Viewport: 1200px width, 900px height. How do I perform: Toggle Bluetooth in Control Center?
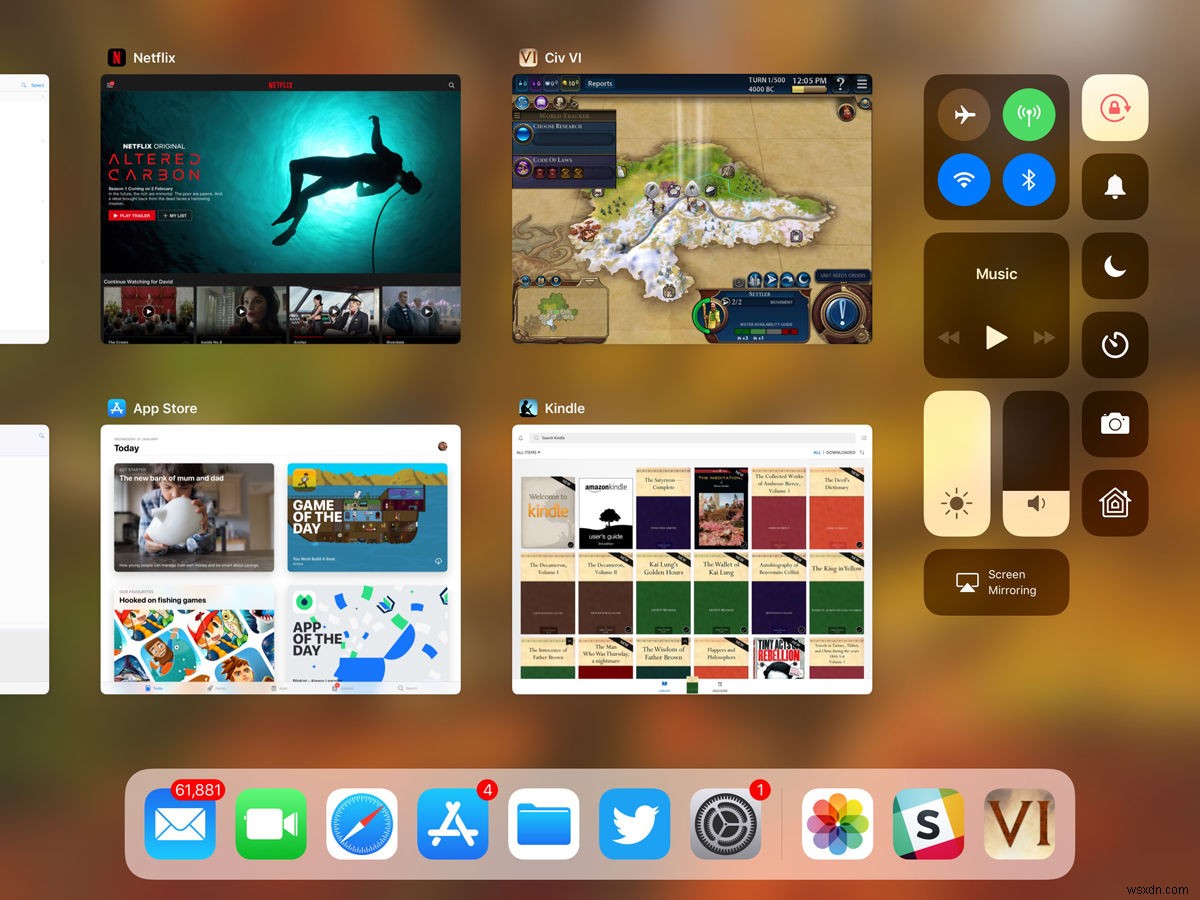pos(1030,180)
